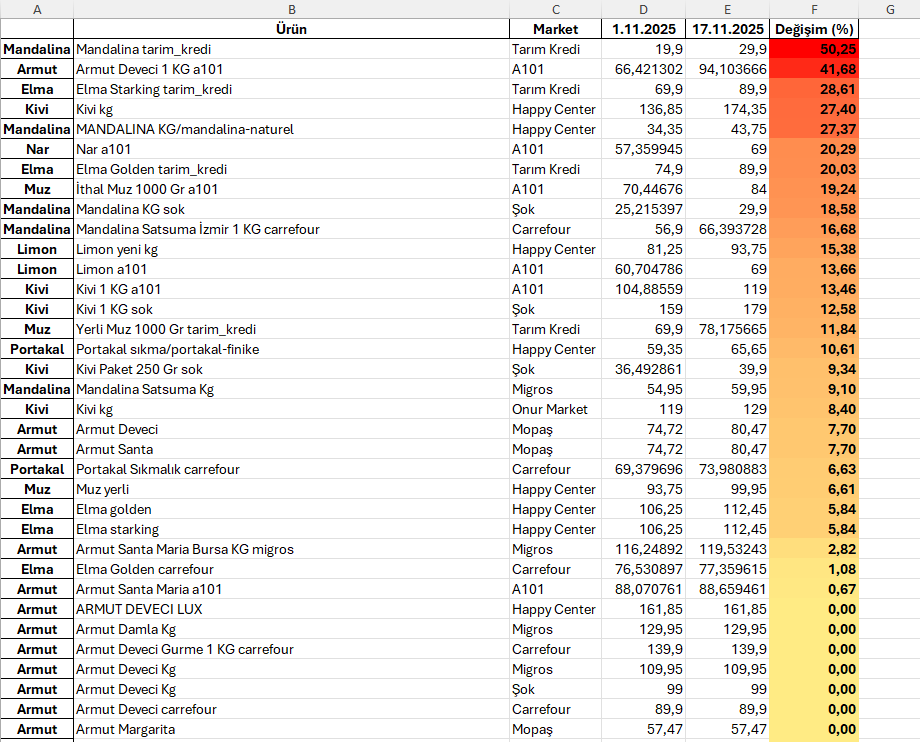Viewport: 920px width, 742px height.
Task: Click the 17.11.2025 header cell
Action: [x=728, y=29]
